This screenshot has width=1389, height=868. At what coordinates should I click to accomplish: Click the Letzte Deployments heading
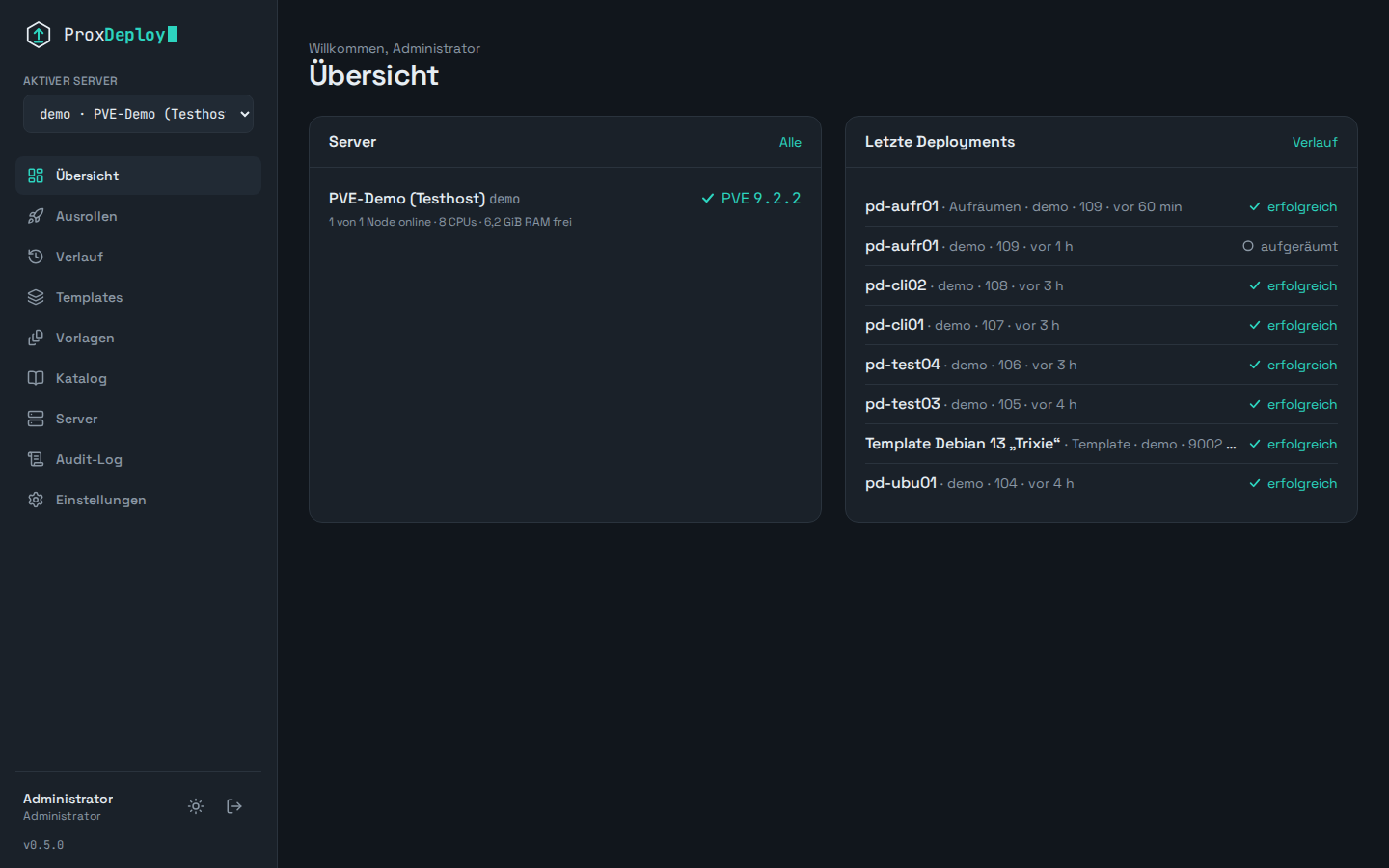(940, 142)
